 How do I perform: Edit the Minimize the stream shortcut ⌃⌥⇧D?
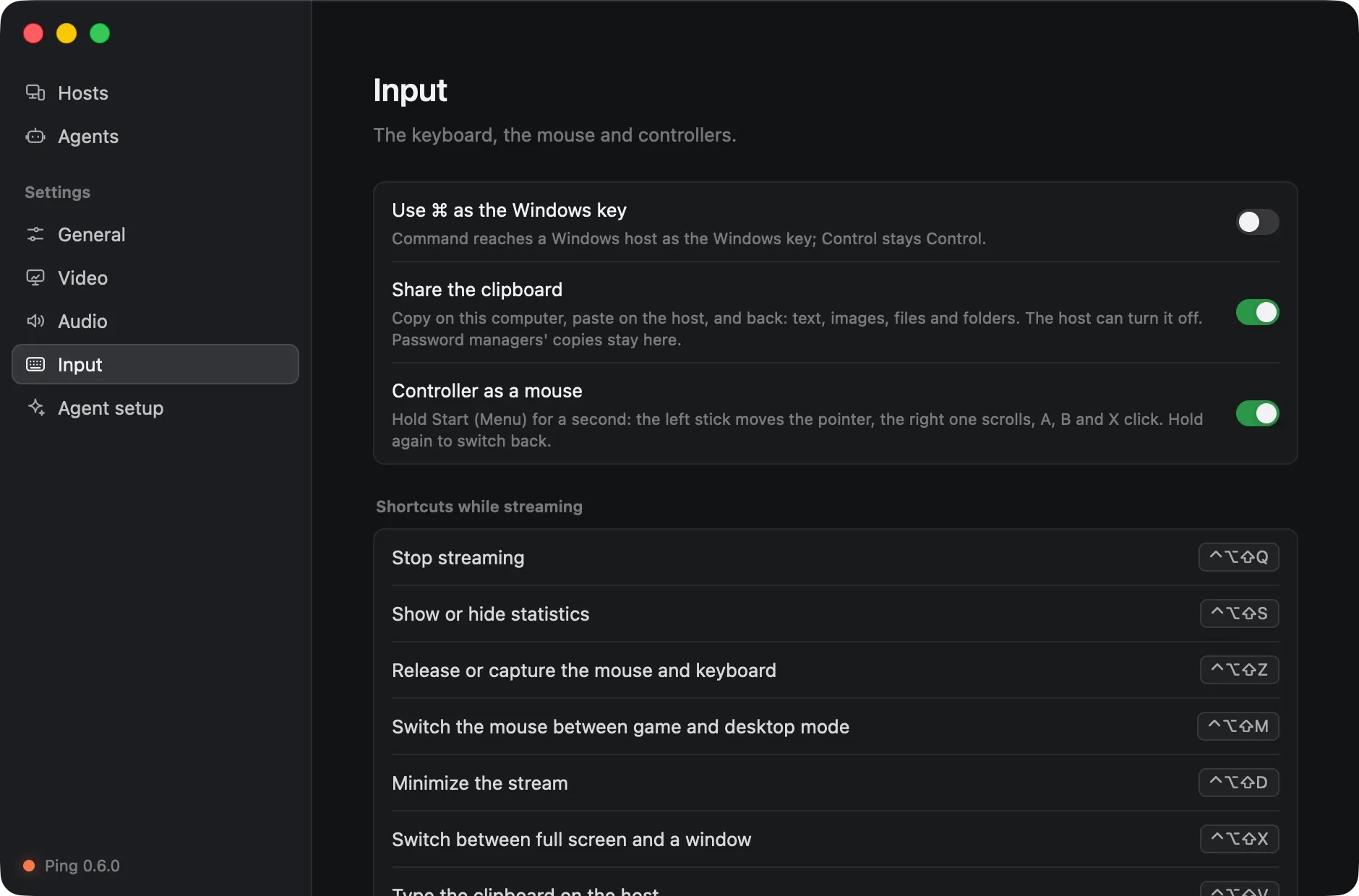click(x=1238, y=783)
